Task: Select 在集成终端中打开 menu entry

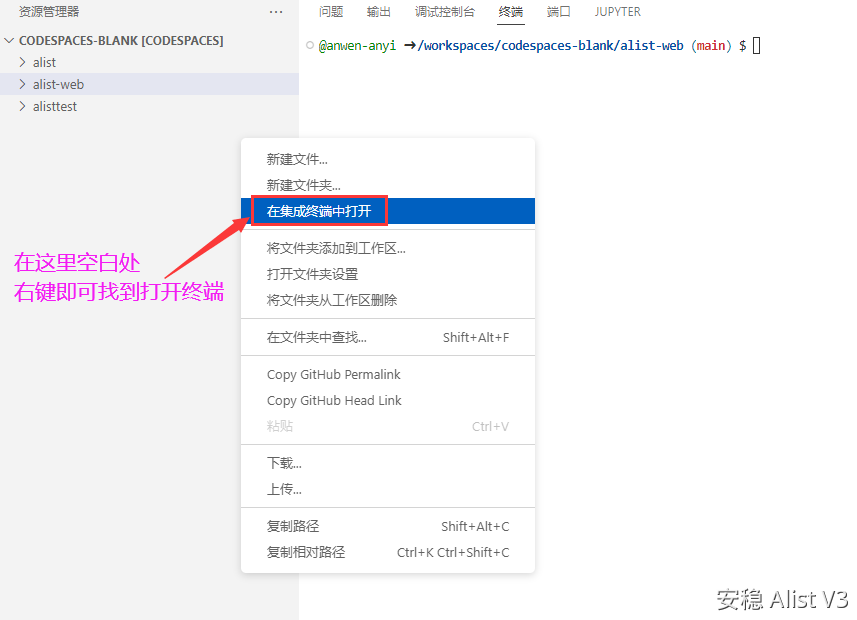Action: [x=318, y=211]
